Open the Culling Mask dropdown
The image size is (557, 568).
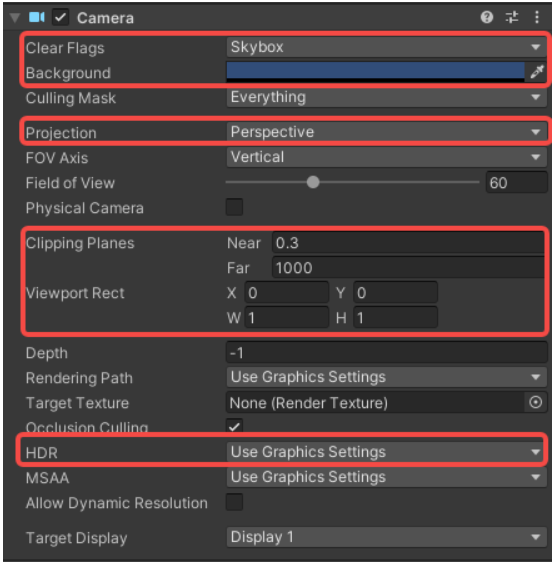(x=386, y=97)
